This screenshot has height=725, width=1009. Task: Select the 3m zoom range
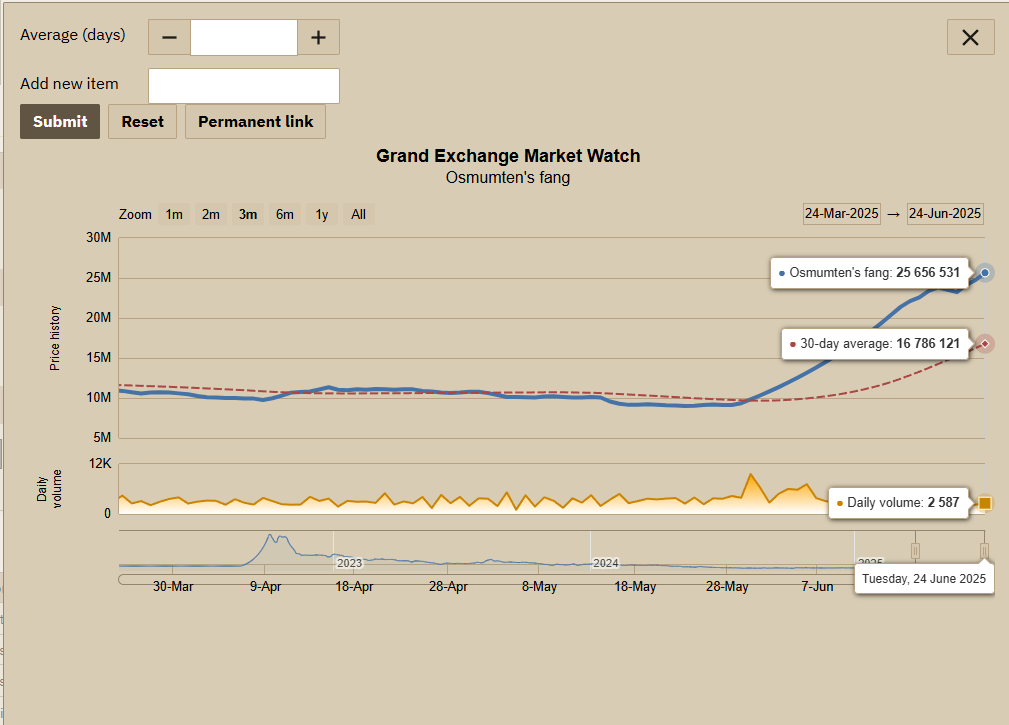tap(248, 214)
